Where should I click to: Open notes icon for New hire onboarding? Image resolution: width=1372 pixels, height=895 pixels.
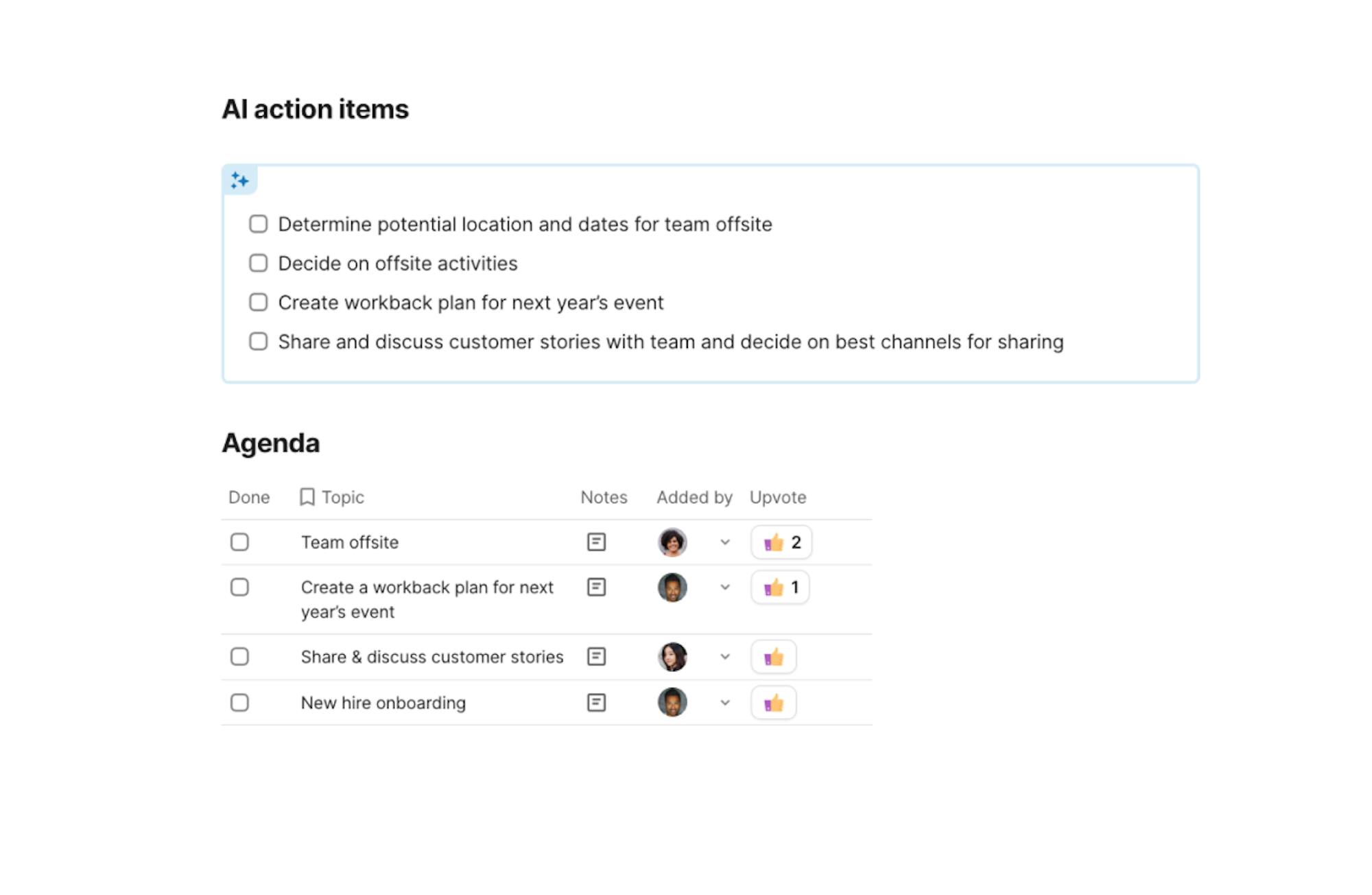pyautogui.click(x=596, y=703)
